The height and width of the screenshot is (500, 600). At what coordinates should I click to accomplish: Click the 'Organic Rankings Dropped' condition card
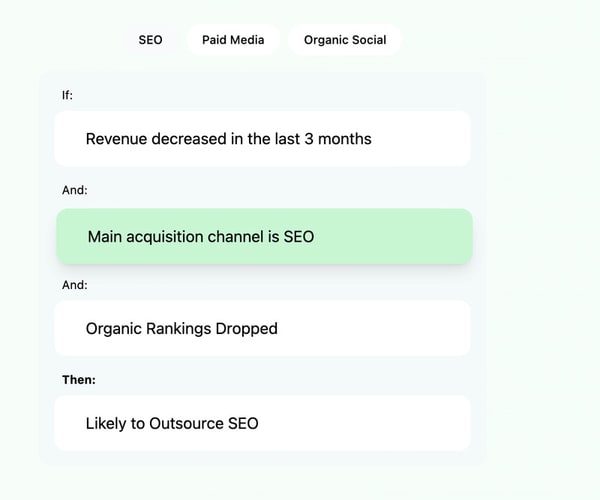[262, 328]
